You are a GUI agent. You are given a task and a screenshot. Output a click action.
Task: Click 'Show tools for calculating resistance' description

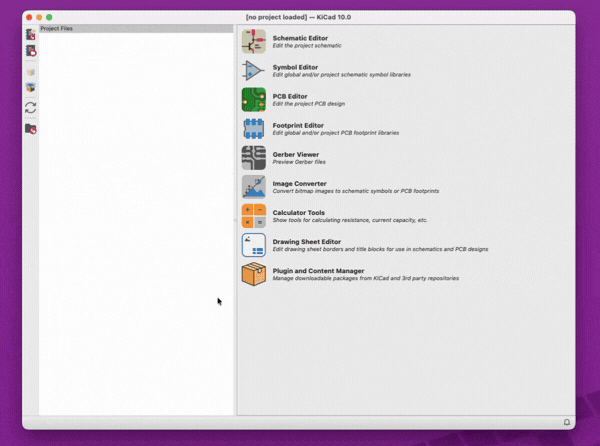pos(350,220)
